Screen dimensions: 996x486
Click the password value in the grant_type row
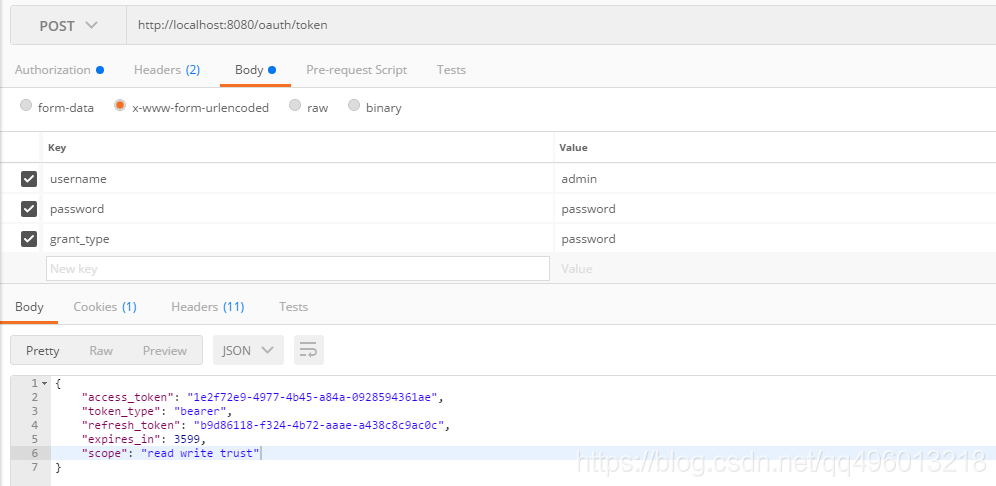pyautogui.click(x=775, y=238)
